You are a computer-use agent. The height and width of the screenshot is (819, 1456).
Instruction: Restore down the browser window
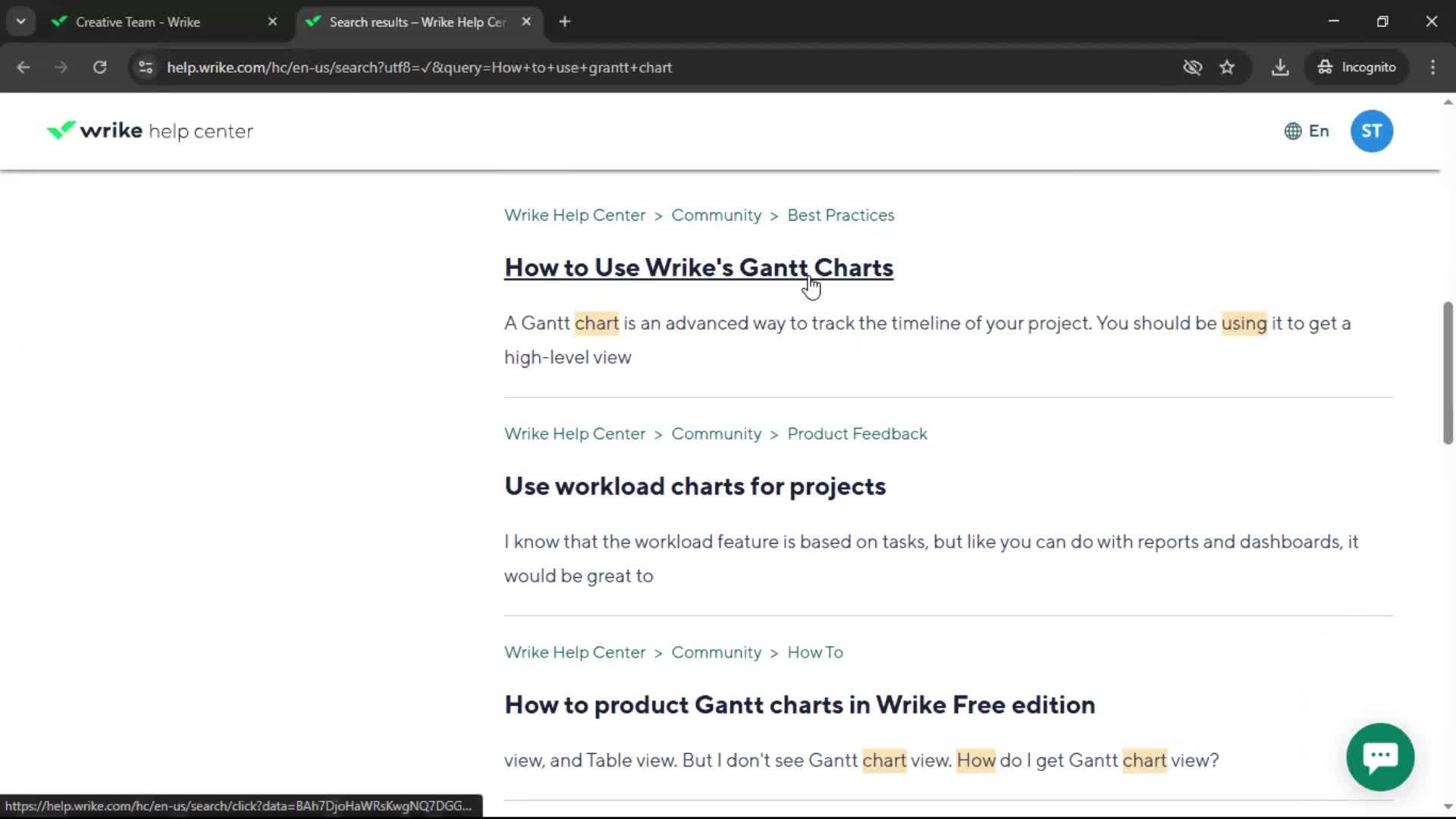pyautogui.click(x=1382, y=22)
